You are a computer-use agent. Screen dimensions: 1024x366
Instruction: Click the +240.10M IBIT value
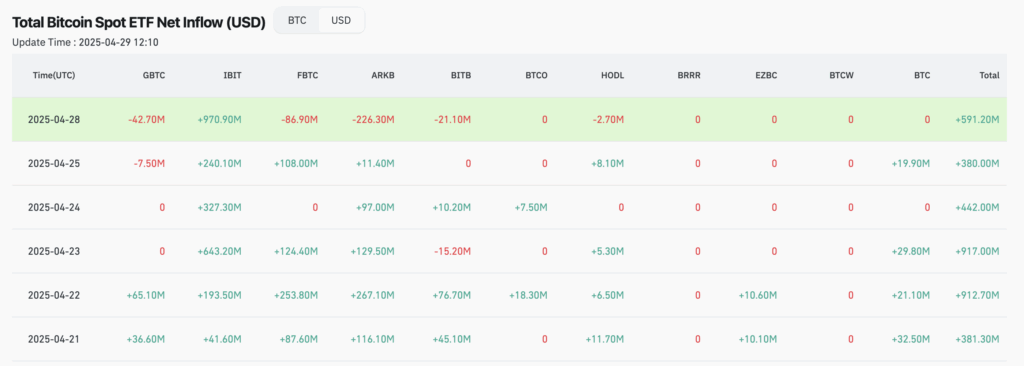[x=219, y=163]
